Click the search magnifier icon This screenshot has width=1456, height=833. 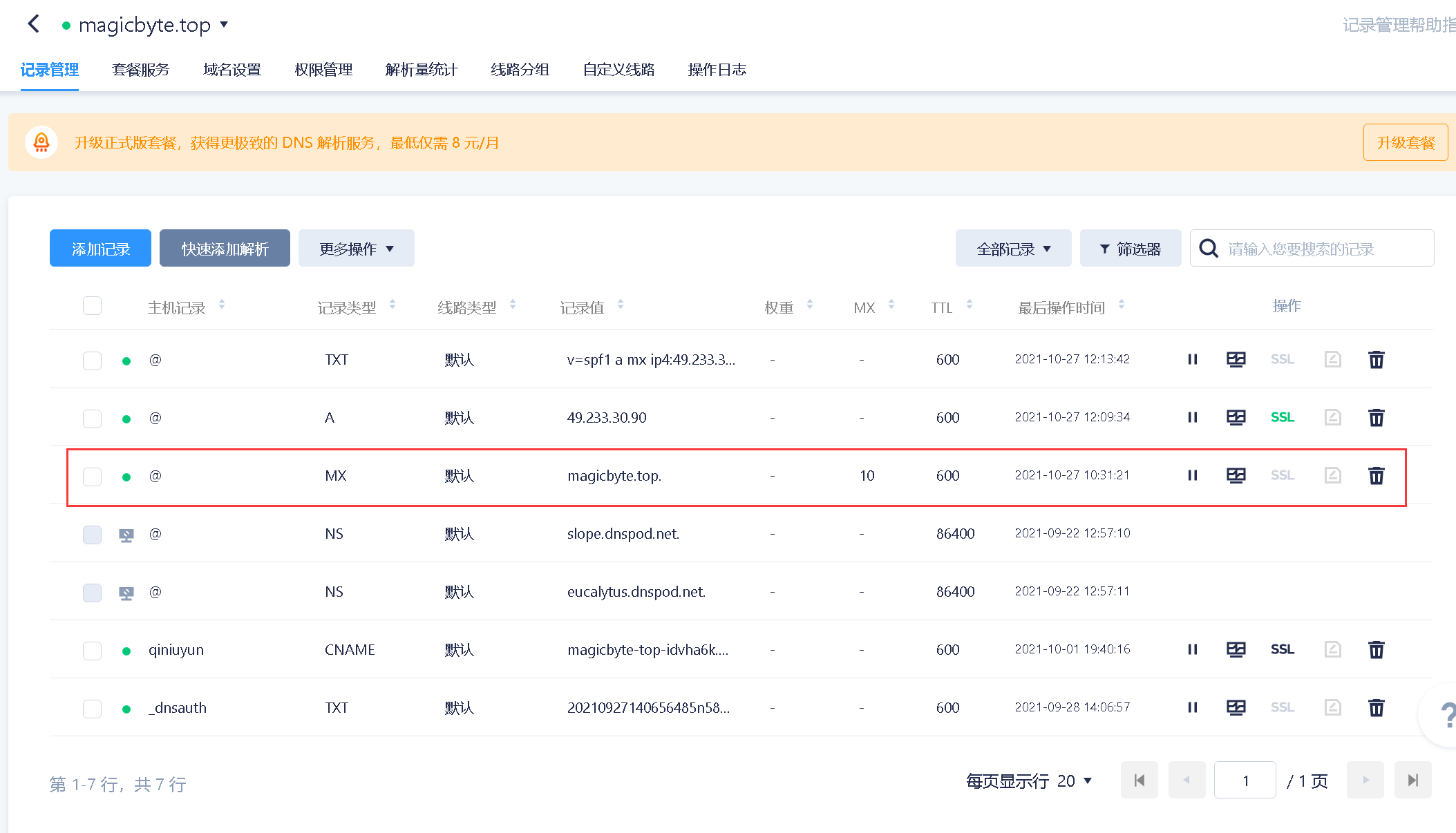[x=1209, y=248]
